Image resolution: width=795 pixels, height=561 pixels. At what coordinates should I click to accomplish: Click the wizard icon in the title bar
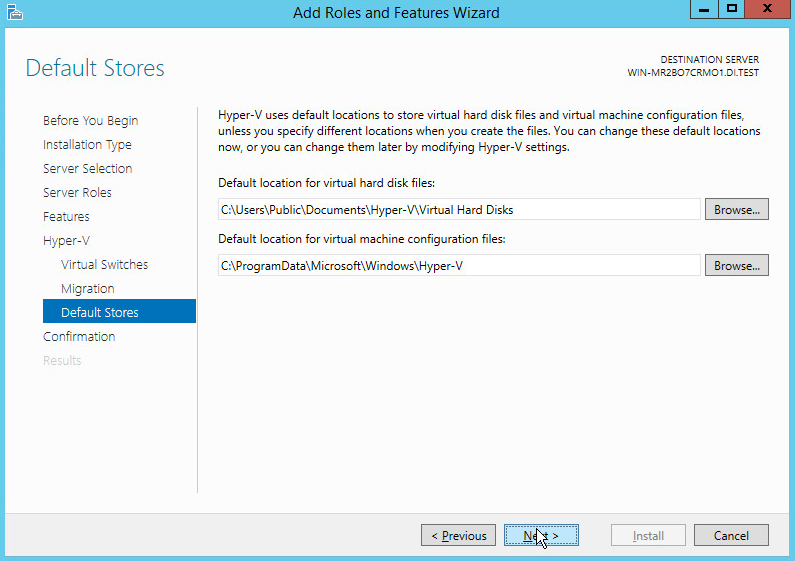pyautogui.click(x=12, y=12)
